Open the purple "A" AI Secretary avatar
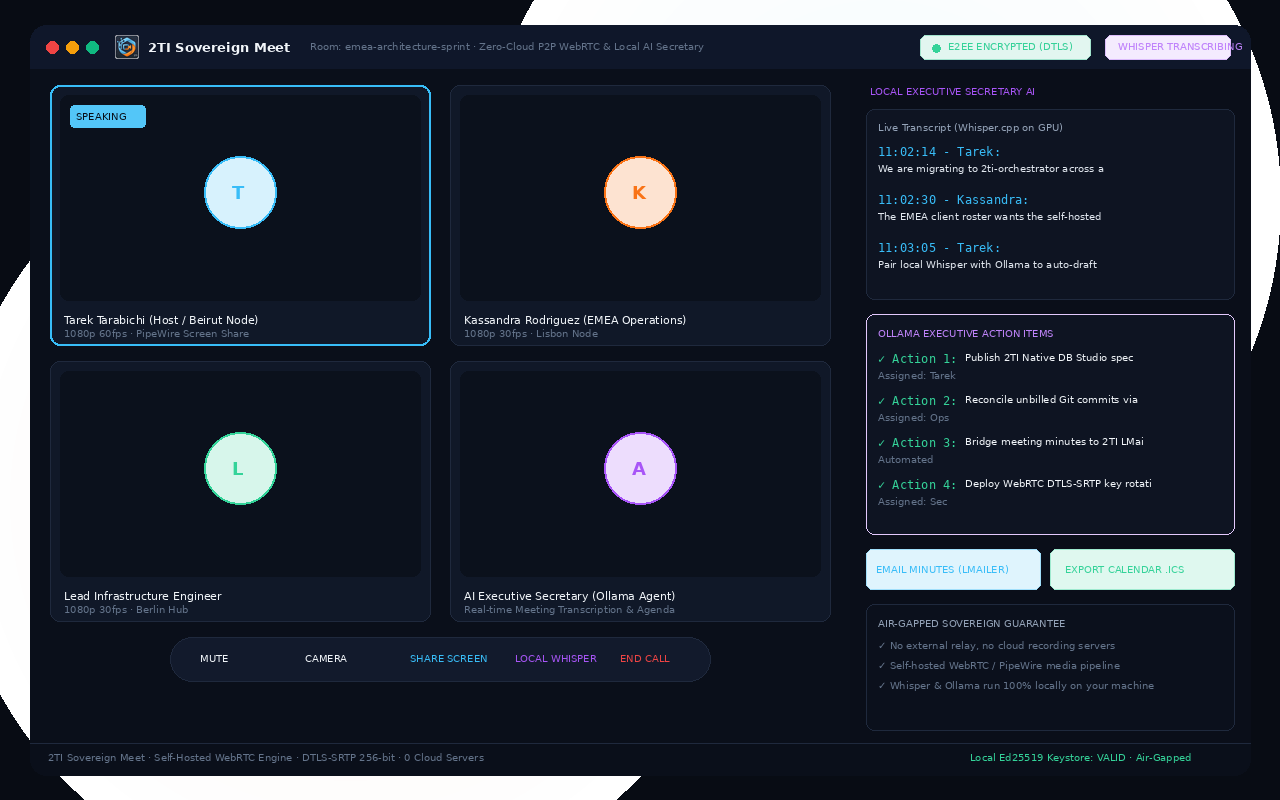 pos(640,469)
